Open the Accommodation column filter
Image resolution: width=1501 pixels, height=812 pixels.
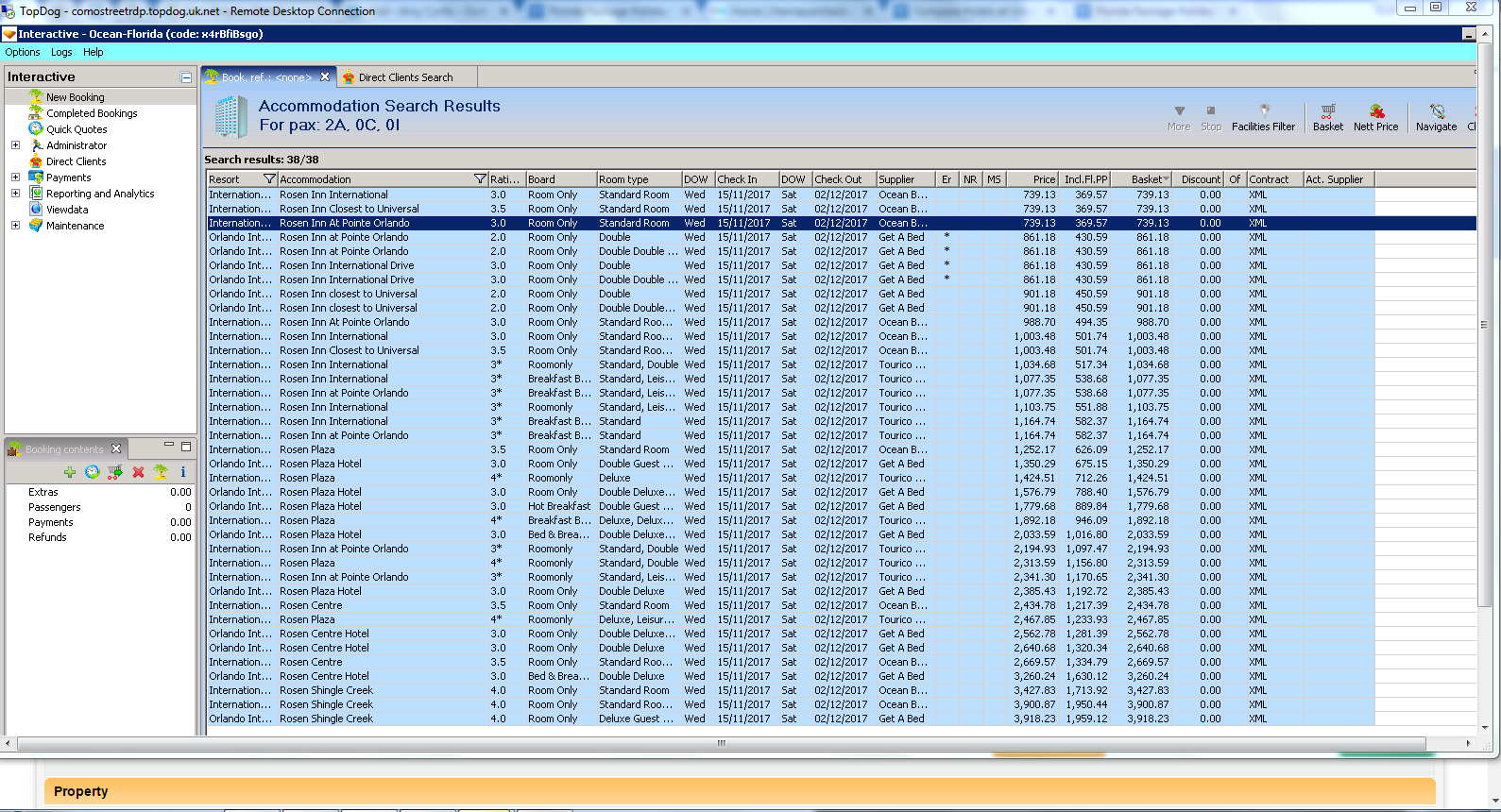tap(480, 179)
